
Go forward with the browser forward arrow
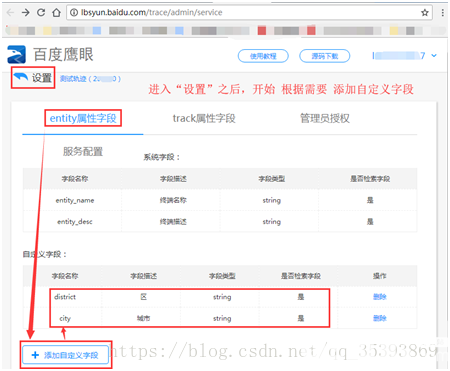26,13
